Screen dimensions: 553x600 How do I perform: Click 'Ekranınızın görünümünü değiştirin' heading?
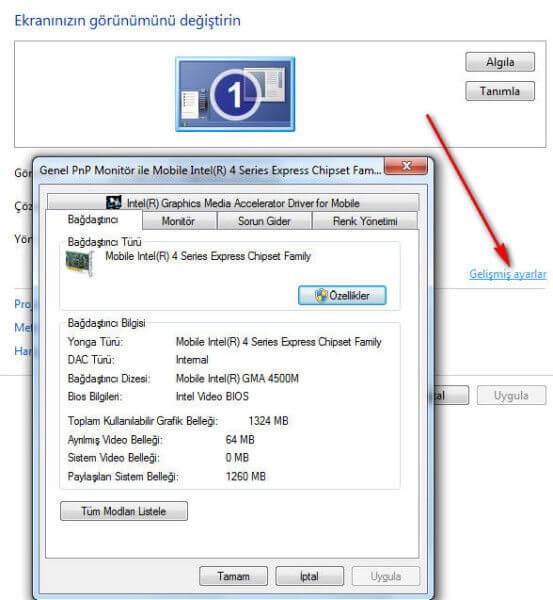(x=127, y=20)
